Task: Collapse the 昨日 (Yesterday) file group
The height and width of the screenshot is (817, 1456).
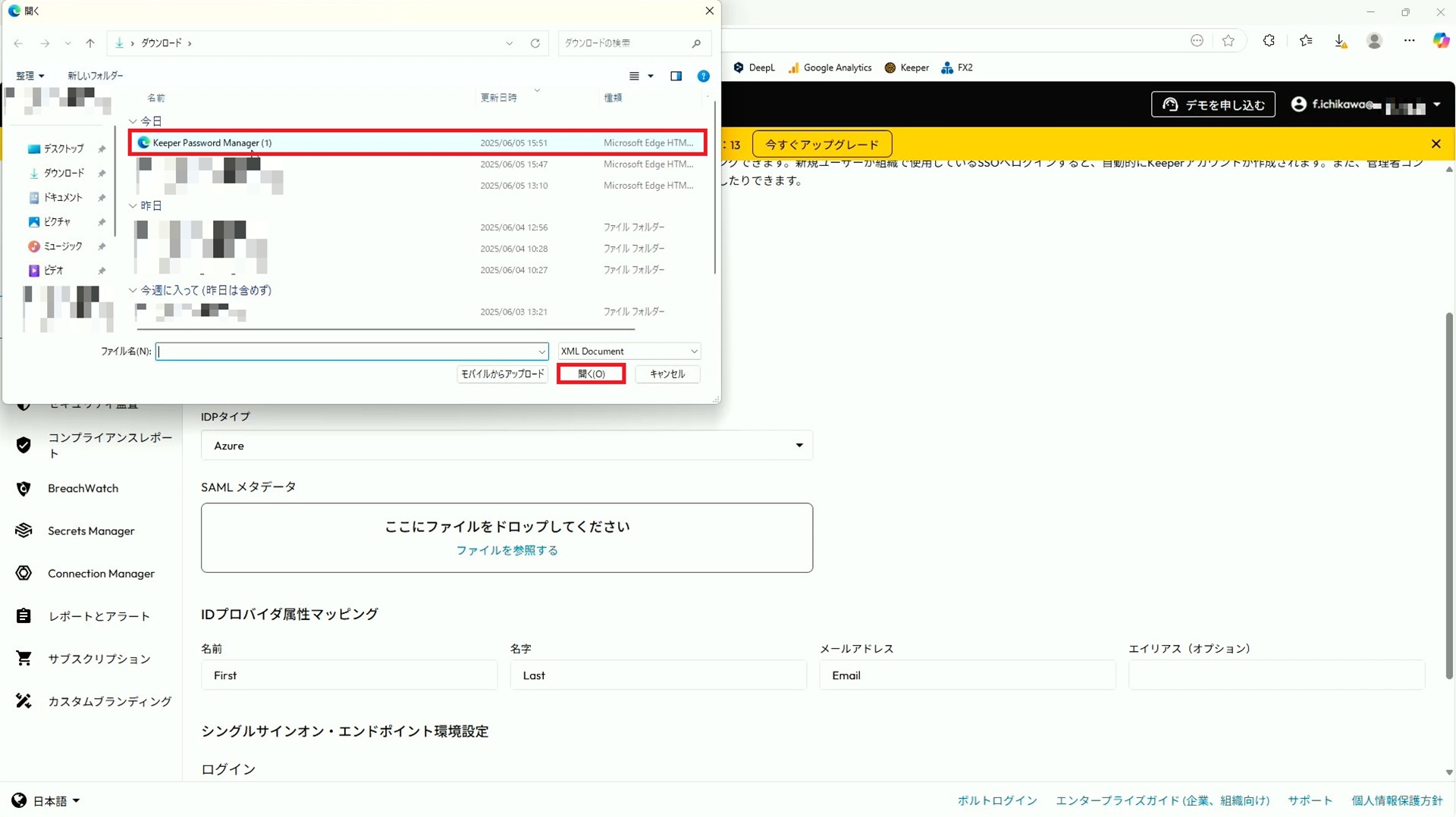Action: point(133,206)
